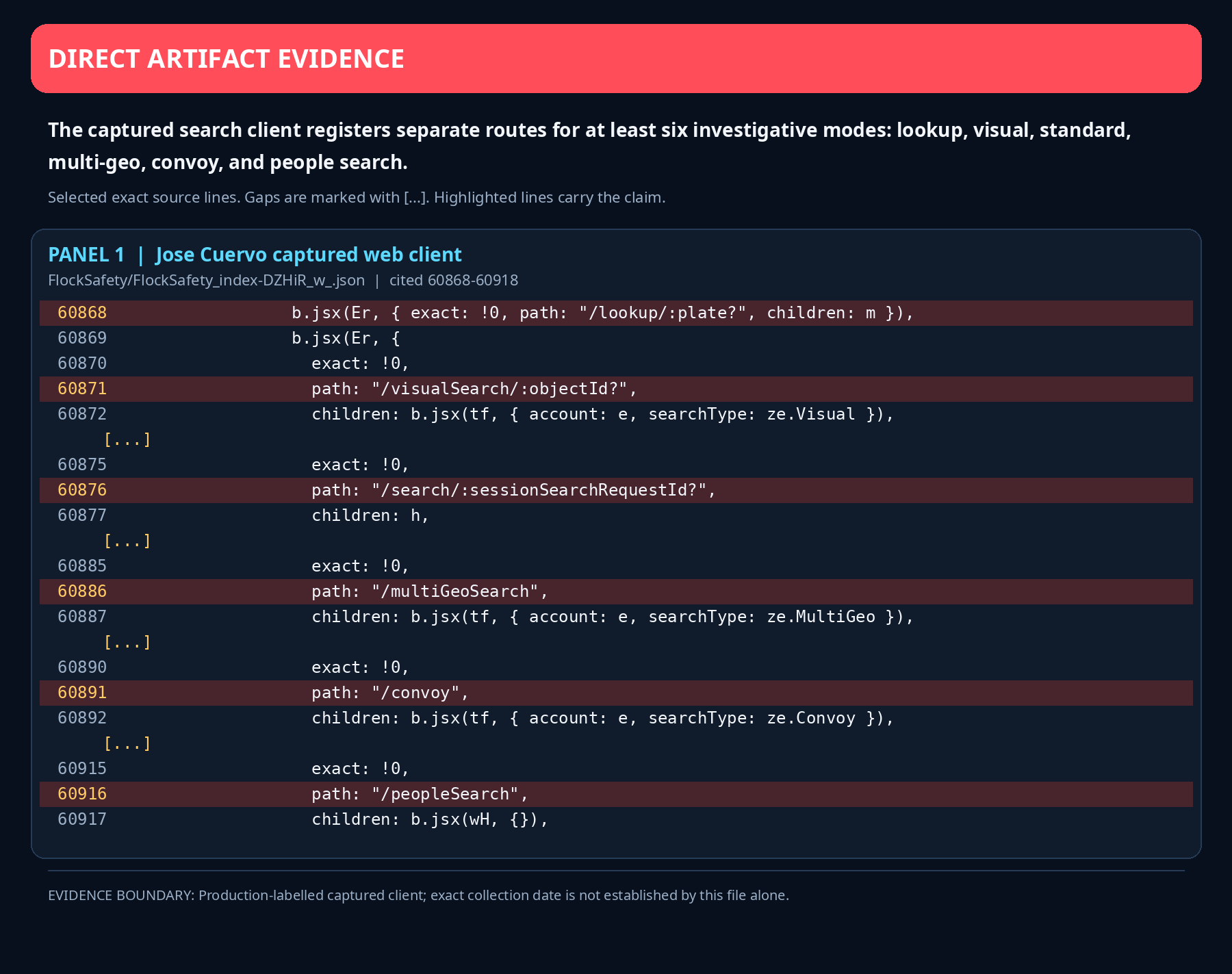Click the gap marker below line 60872
The width and height of the screenshot is (1232, 974).
(127, 439)
